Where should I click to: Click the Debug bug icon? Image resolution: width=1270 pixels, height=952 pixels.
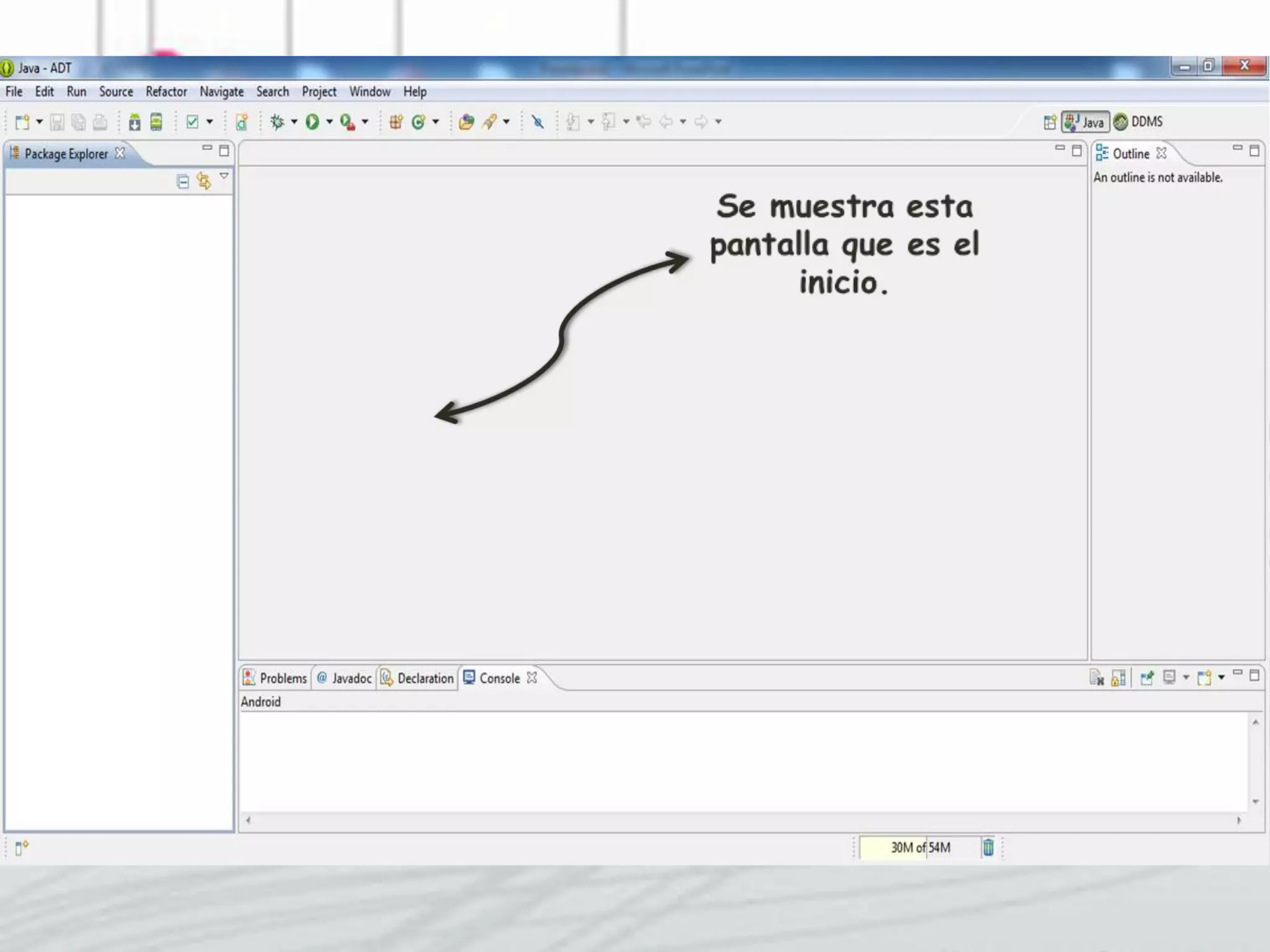coord(277,122)
